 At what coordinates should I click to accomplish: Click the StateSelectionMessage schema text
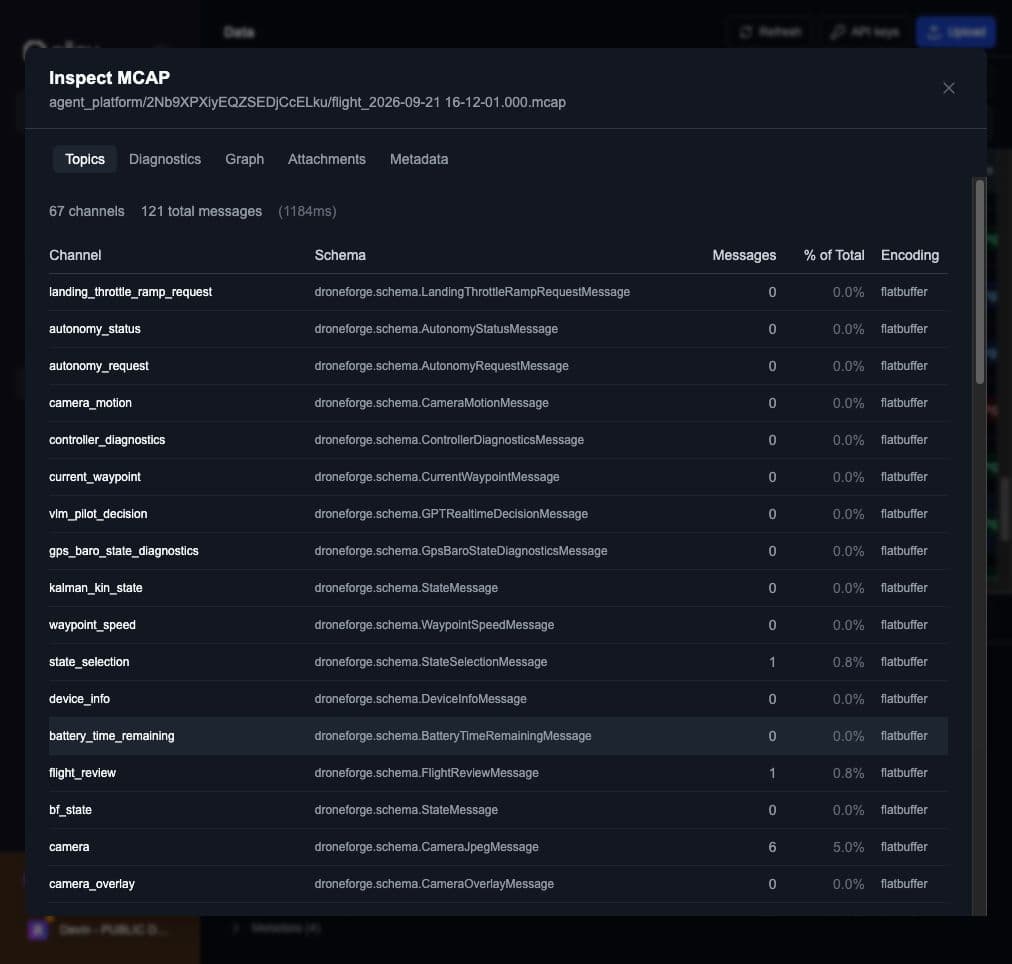(430, 662)
